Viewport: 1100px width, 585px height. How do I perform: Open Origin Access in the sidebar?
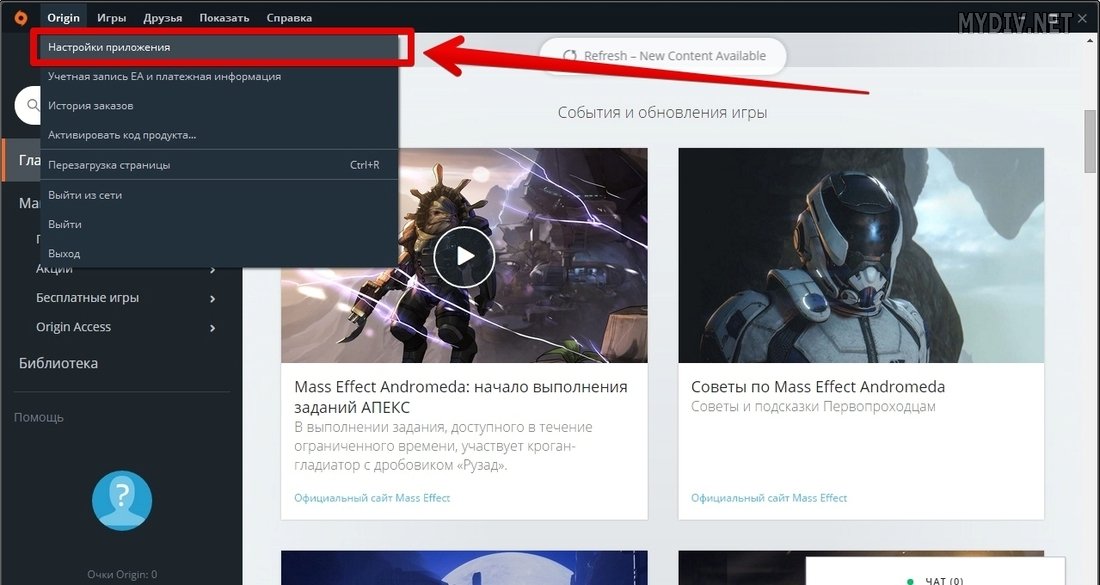pos(74,327)
